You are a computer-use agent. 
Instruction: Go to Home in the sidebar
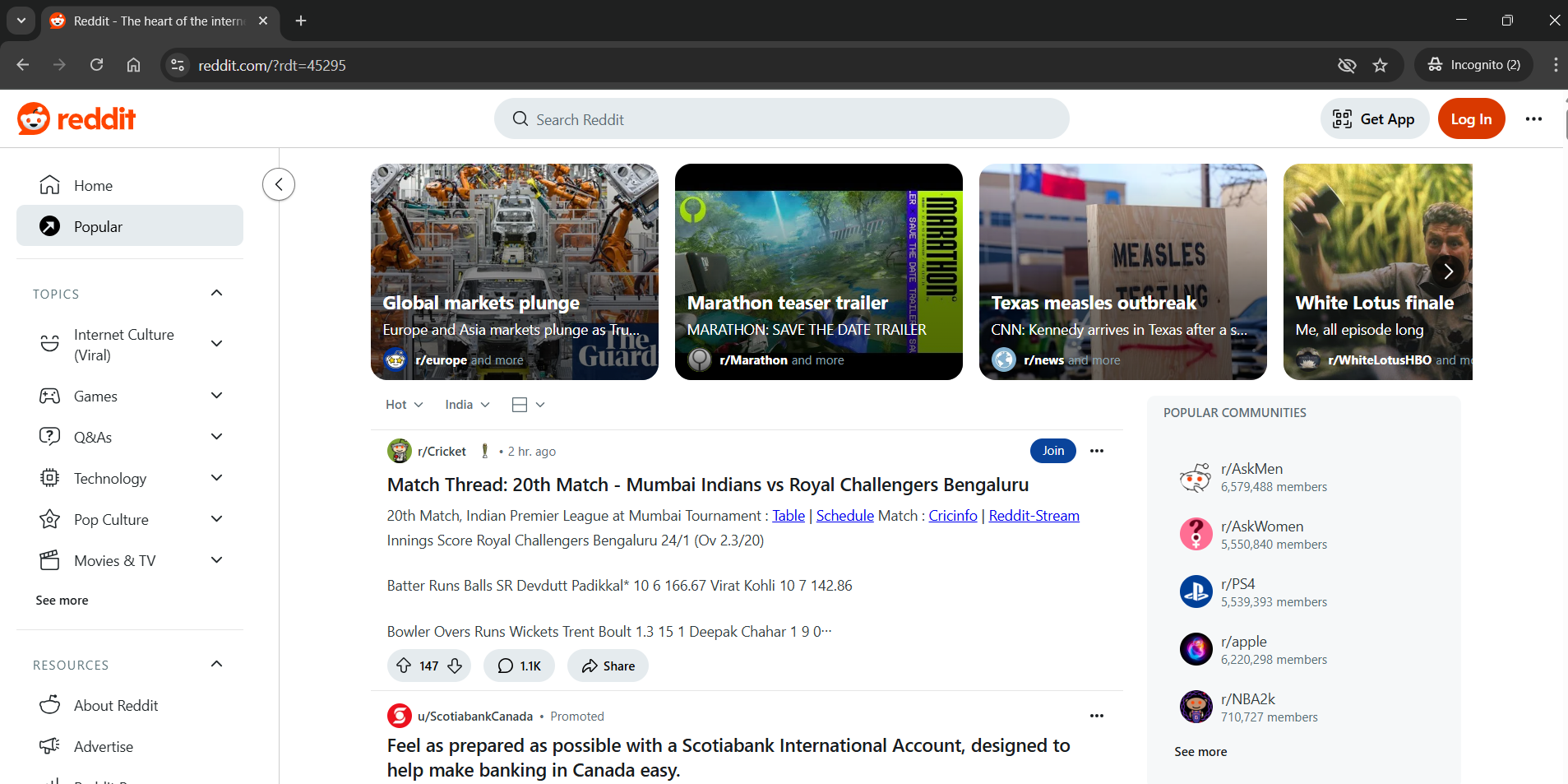pos(93,185)
